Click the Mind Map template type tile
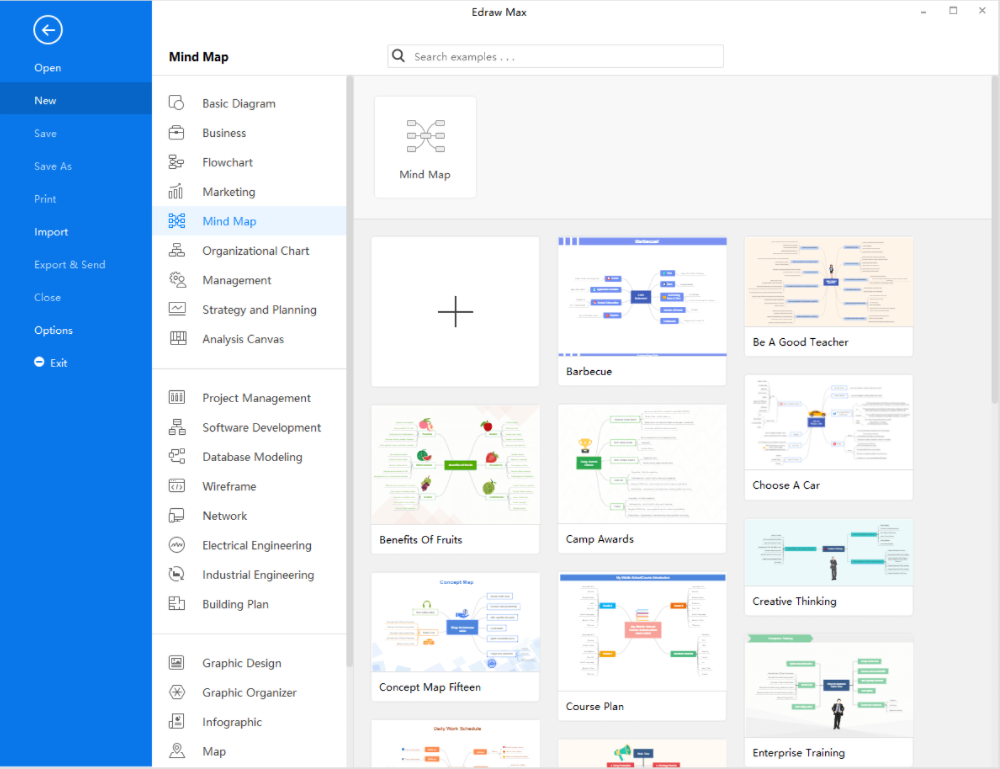The image size is (1000, 769). [x=425, y=147]
